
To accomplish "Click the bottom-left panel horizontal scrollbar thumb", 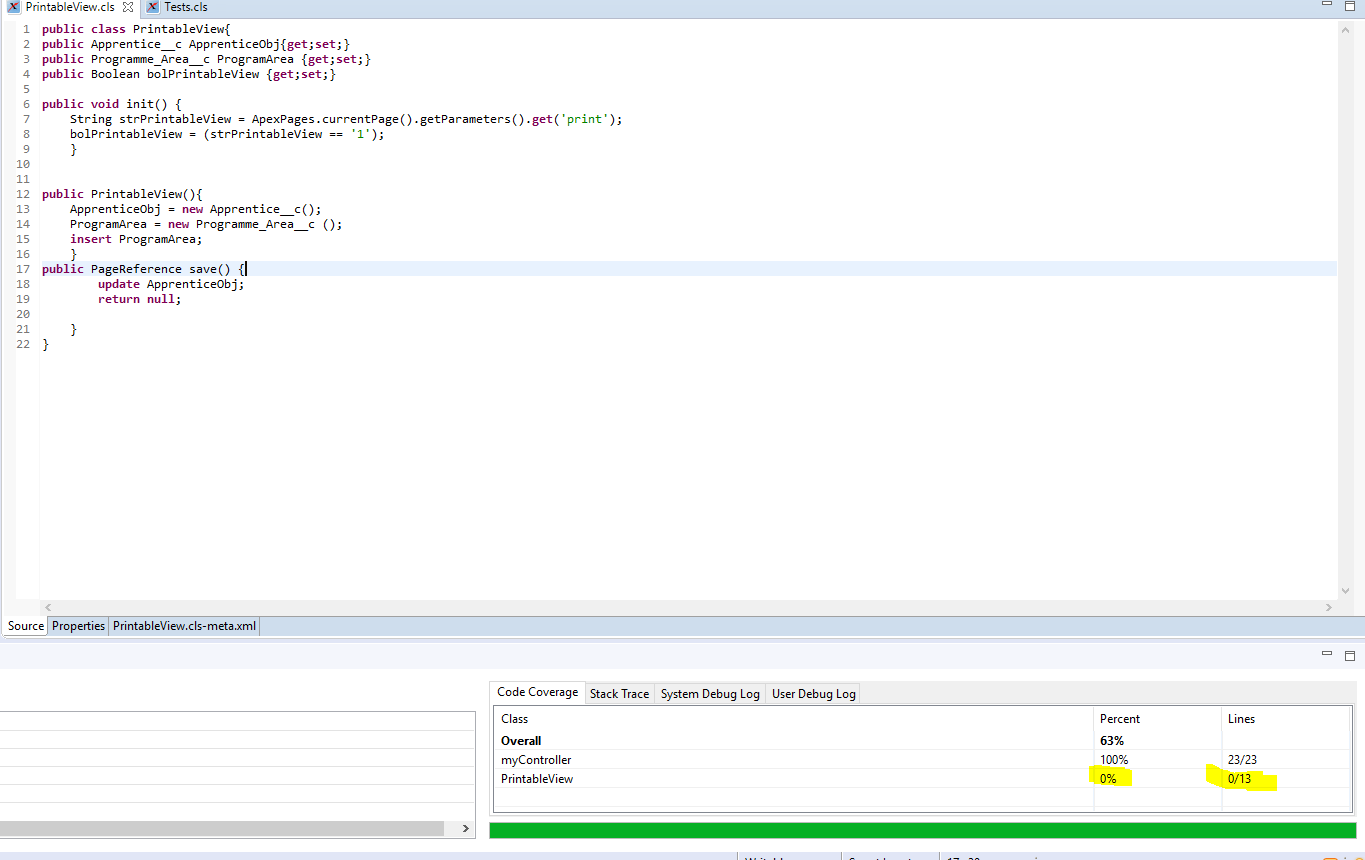I will [x=222, y=828].
